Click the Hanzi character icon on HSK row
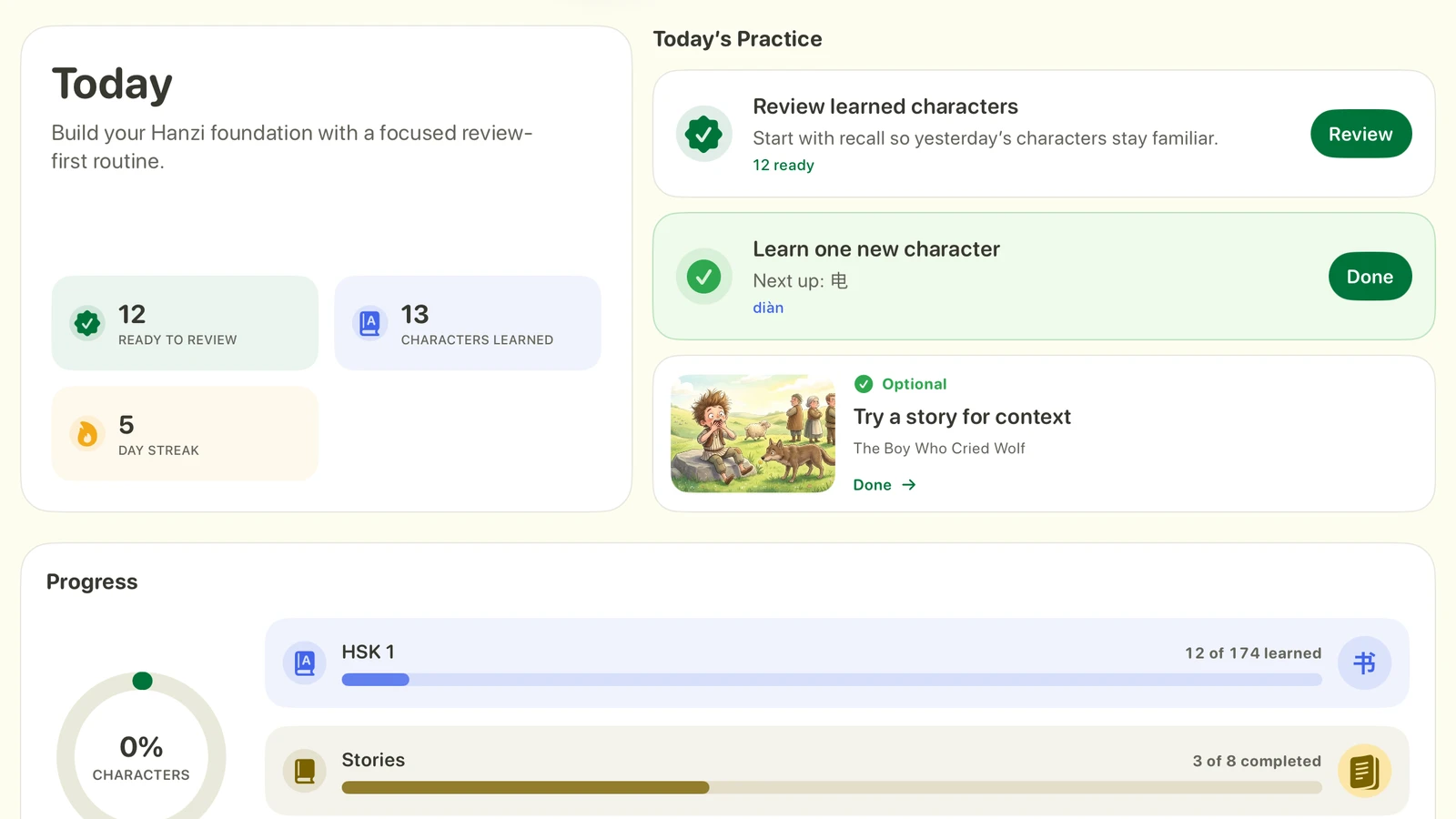 point(1364,663)
